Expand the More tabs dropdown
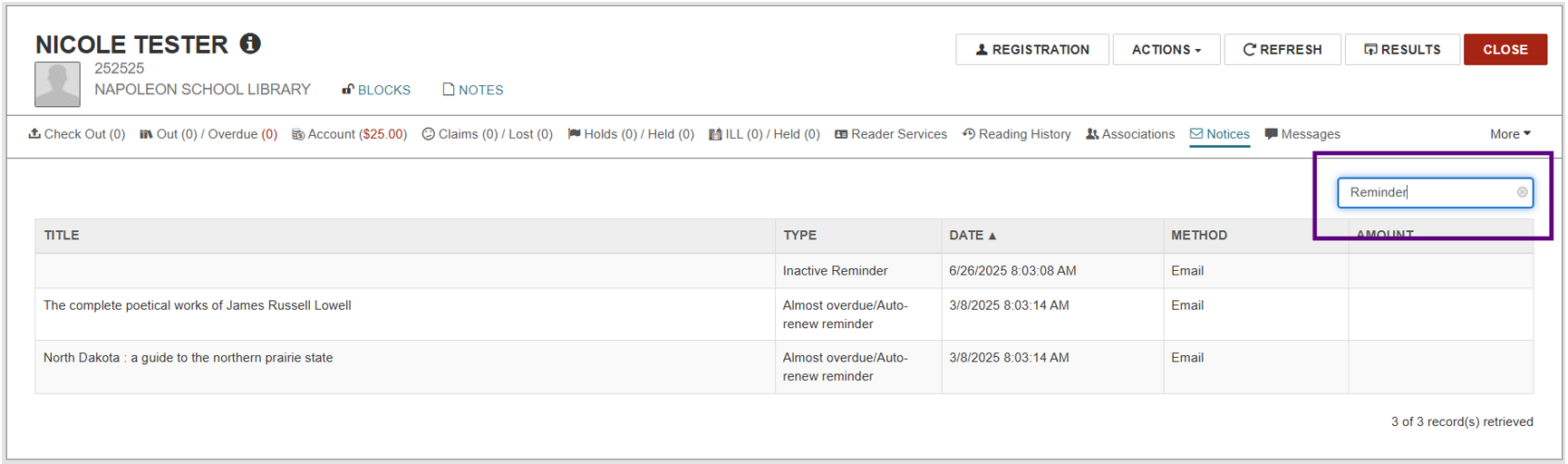Screen dimensions: 1568x464 tap(1510, 134)
